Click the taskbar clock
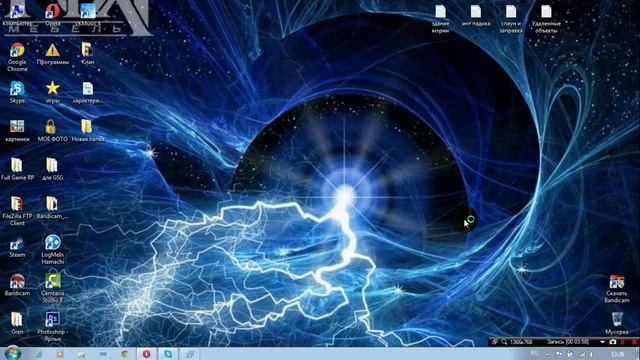 [x=618, y=354]
